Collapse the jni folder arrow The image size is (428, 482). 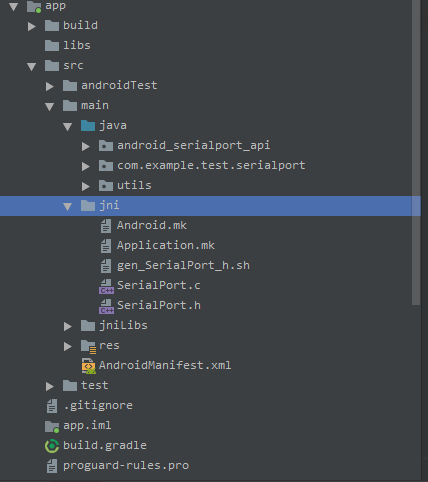tap(68, 207)
